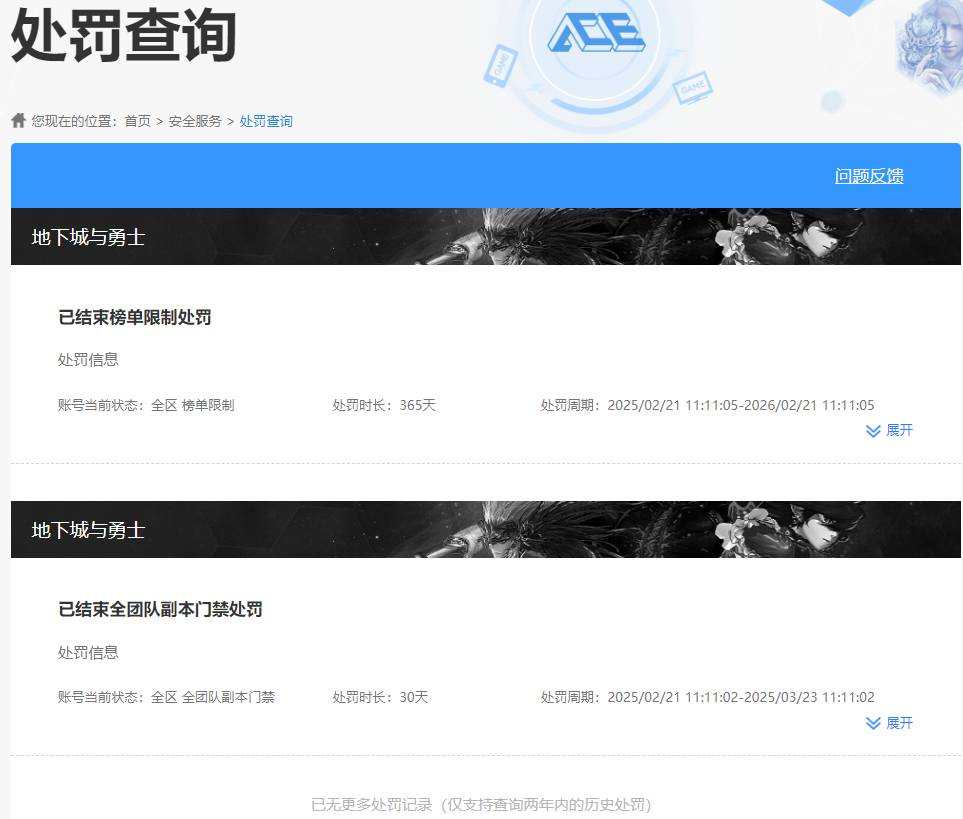
Task: Click status 全区 全团队副本门禁
Action: coord(166,697)
